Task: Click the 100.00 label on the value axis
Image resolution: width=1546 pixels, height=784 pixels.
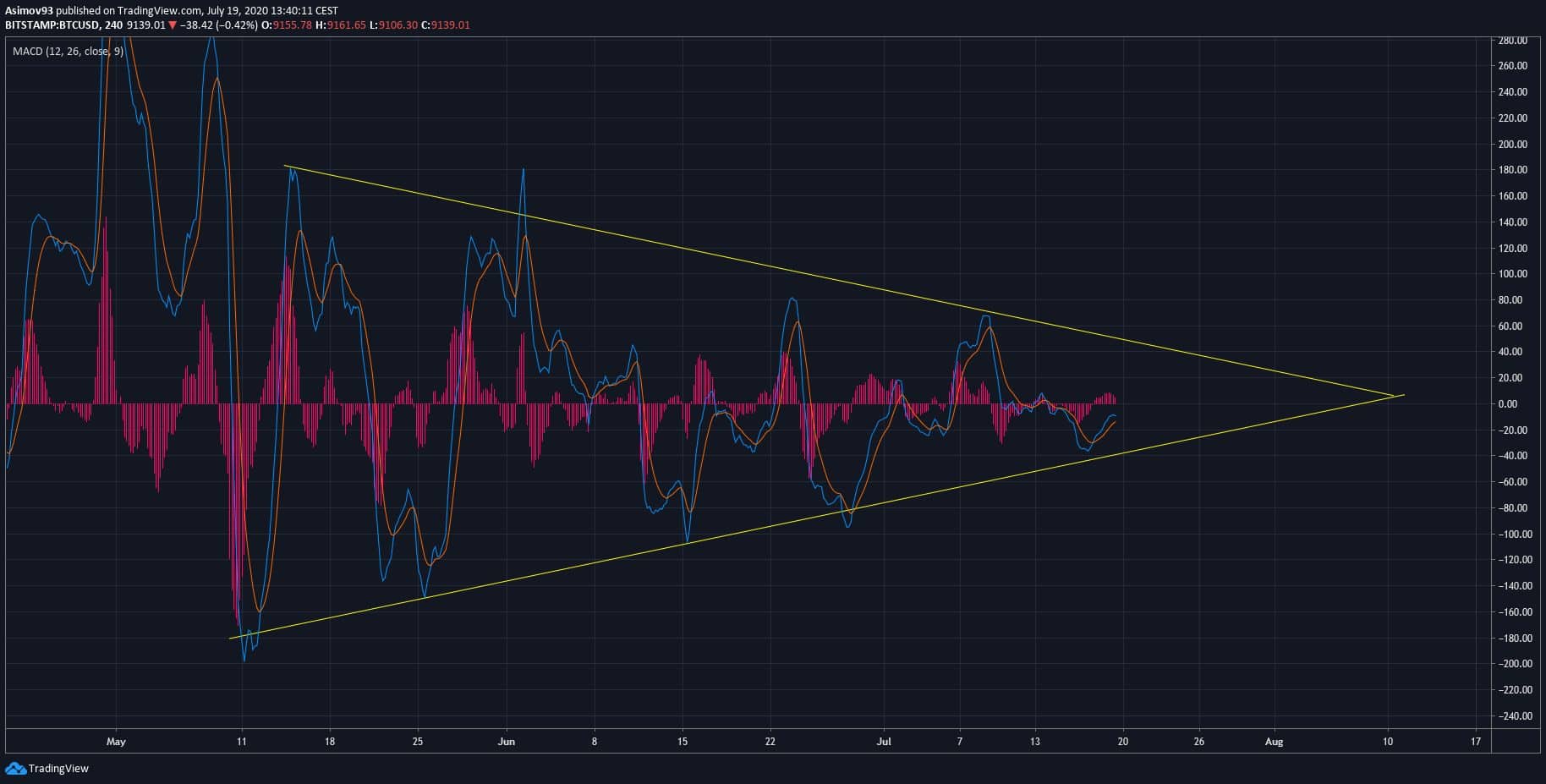Action: click(x=1511, y=274)
